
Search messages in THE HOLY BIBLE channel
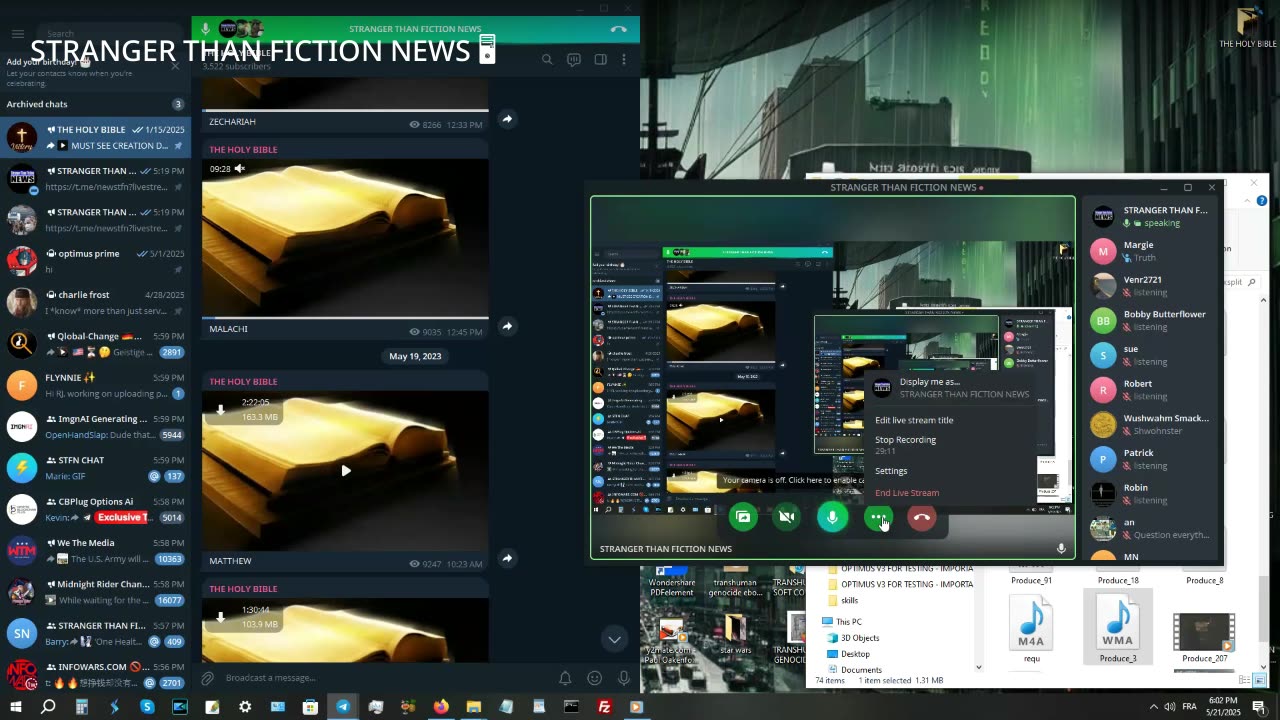tap(547, 59)
